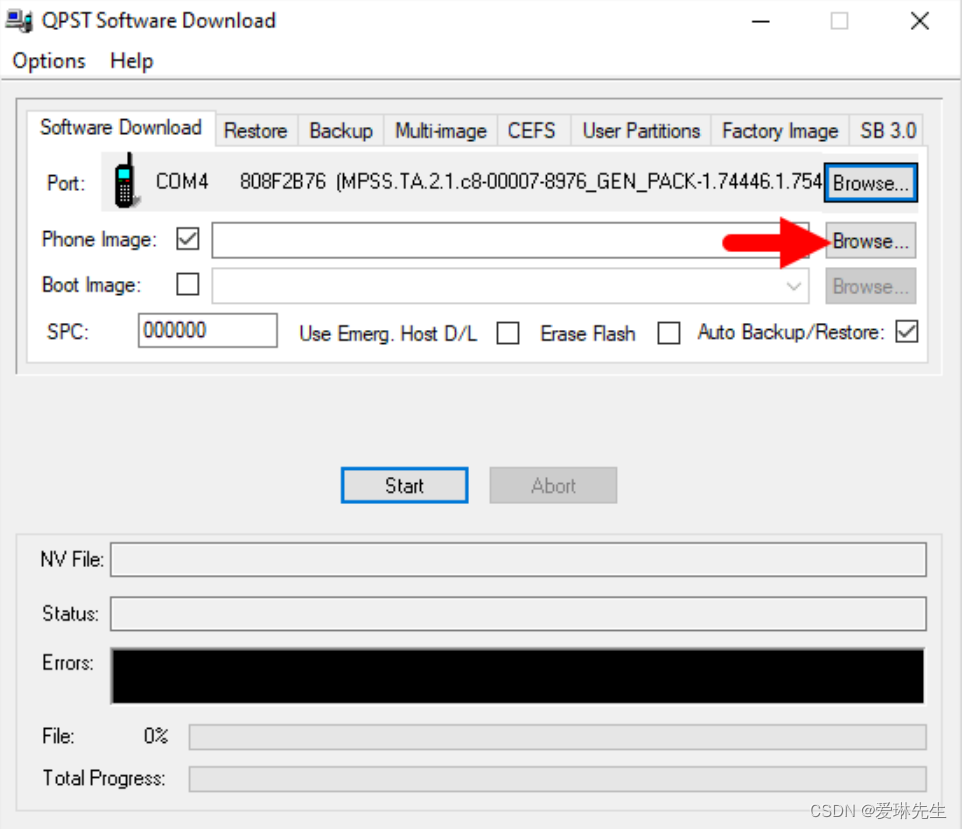Click the SPC input field
This screenshot has height=829, width=962.
(x=207, y=330)
